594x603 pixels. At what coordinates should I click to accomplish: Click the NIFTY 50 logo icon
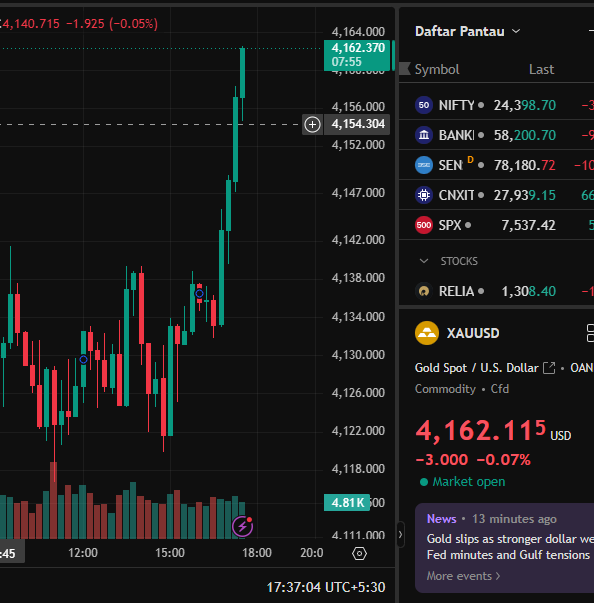tap(424, 105)
